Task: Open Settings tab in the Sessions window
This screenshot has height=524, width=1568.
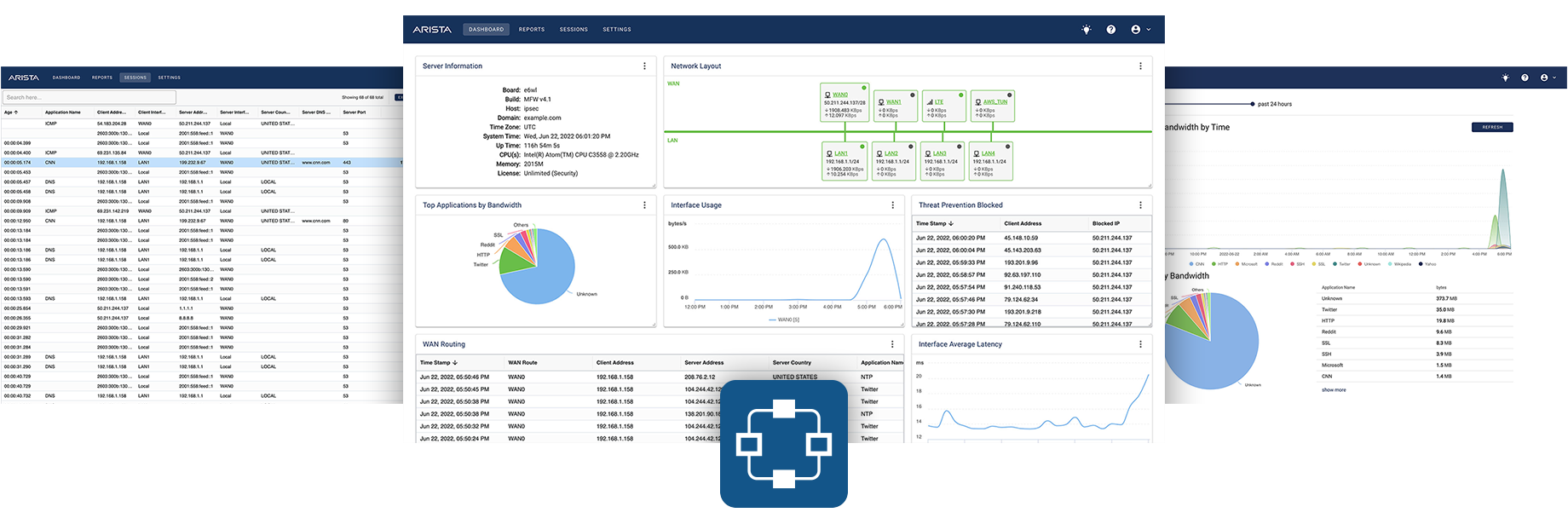Action: pyautogui.click(x=170, y=78)
